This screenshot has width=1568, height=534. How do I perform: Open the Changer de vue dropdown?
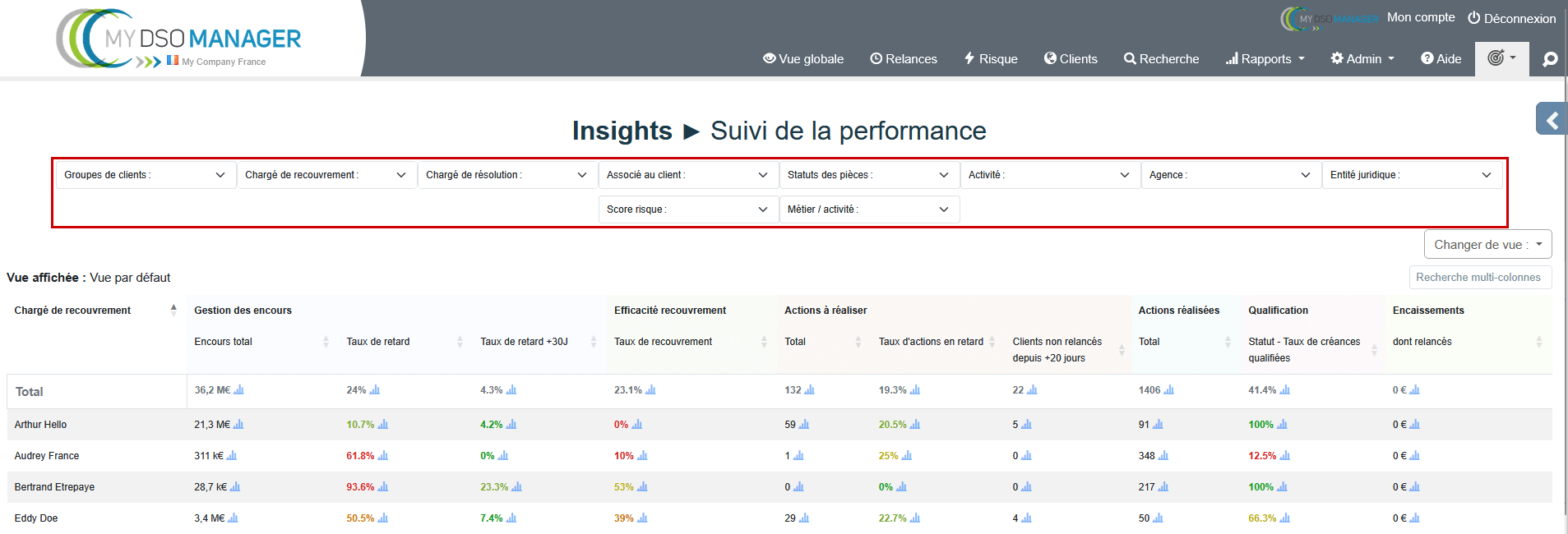point(1487,244)
